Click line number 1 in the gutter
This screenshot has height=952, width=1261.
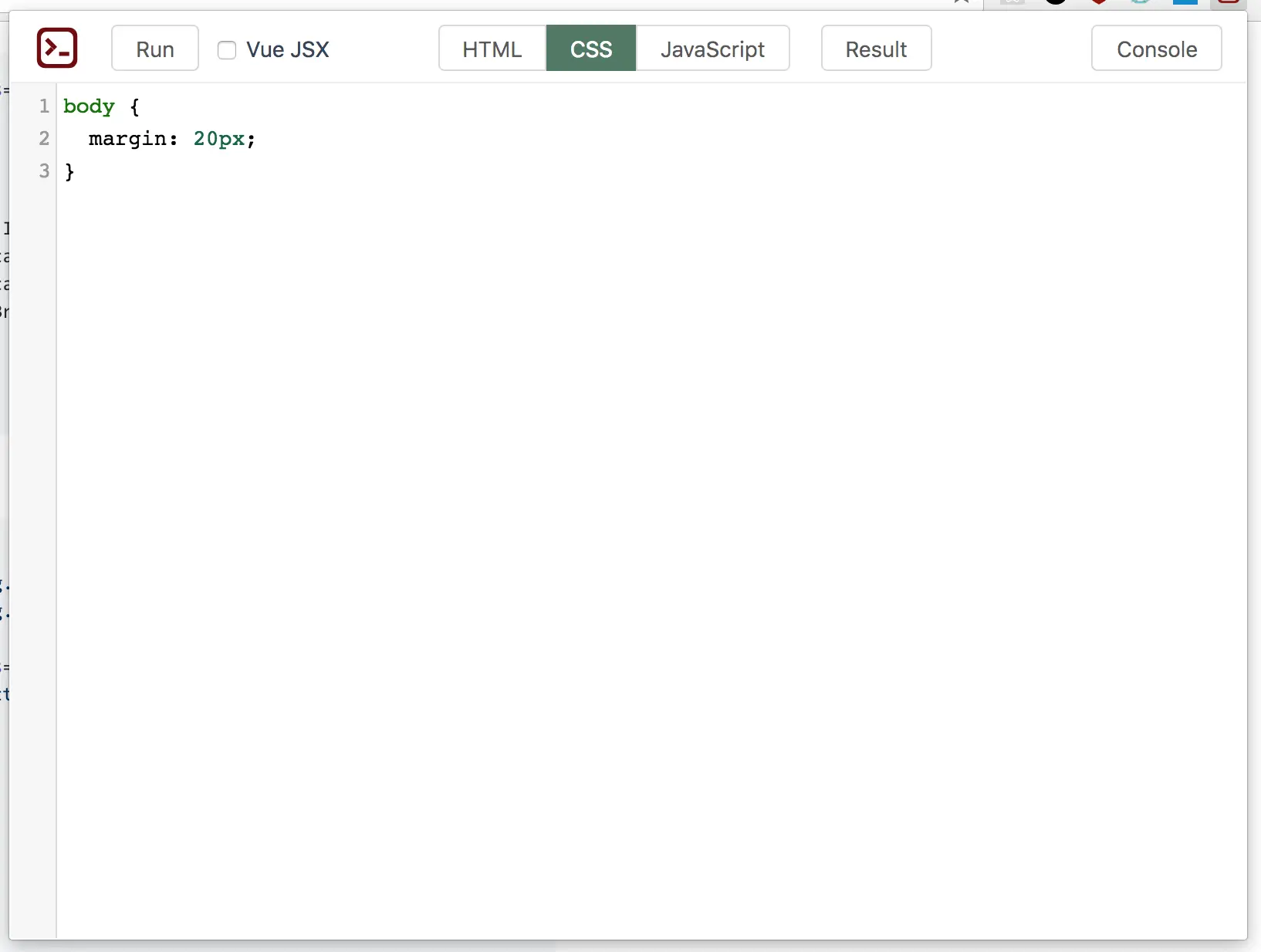(x=44, y=106)
